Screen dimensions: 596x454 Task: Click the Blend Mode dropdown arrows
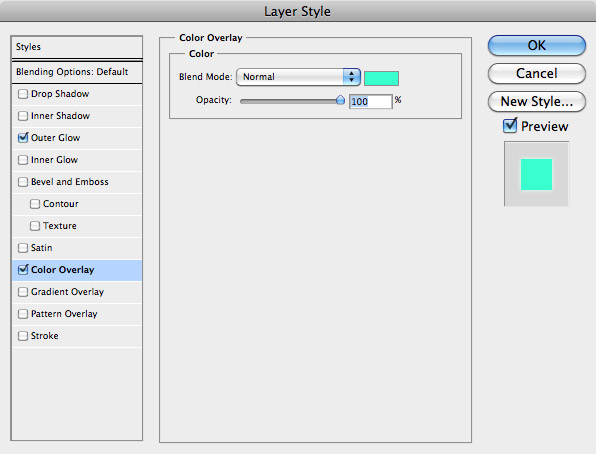[x=351, y=77]
